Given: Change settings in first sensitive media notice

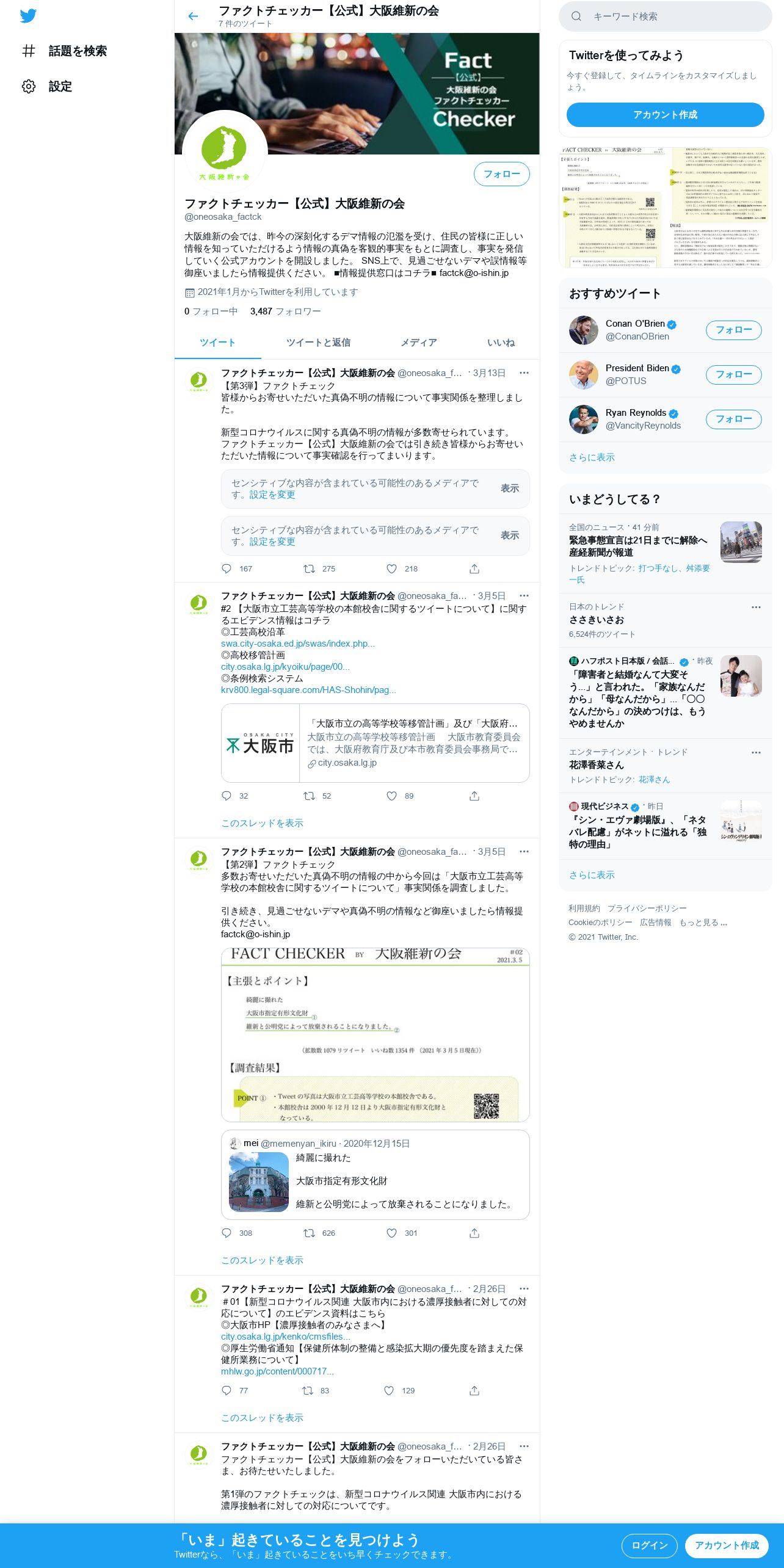Looking at the screenshot, I should tap(272, 495).
